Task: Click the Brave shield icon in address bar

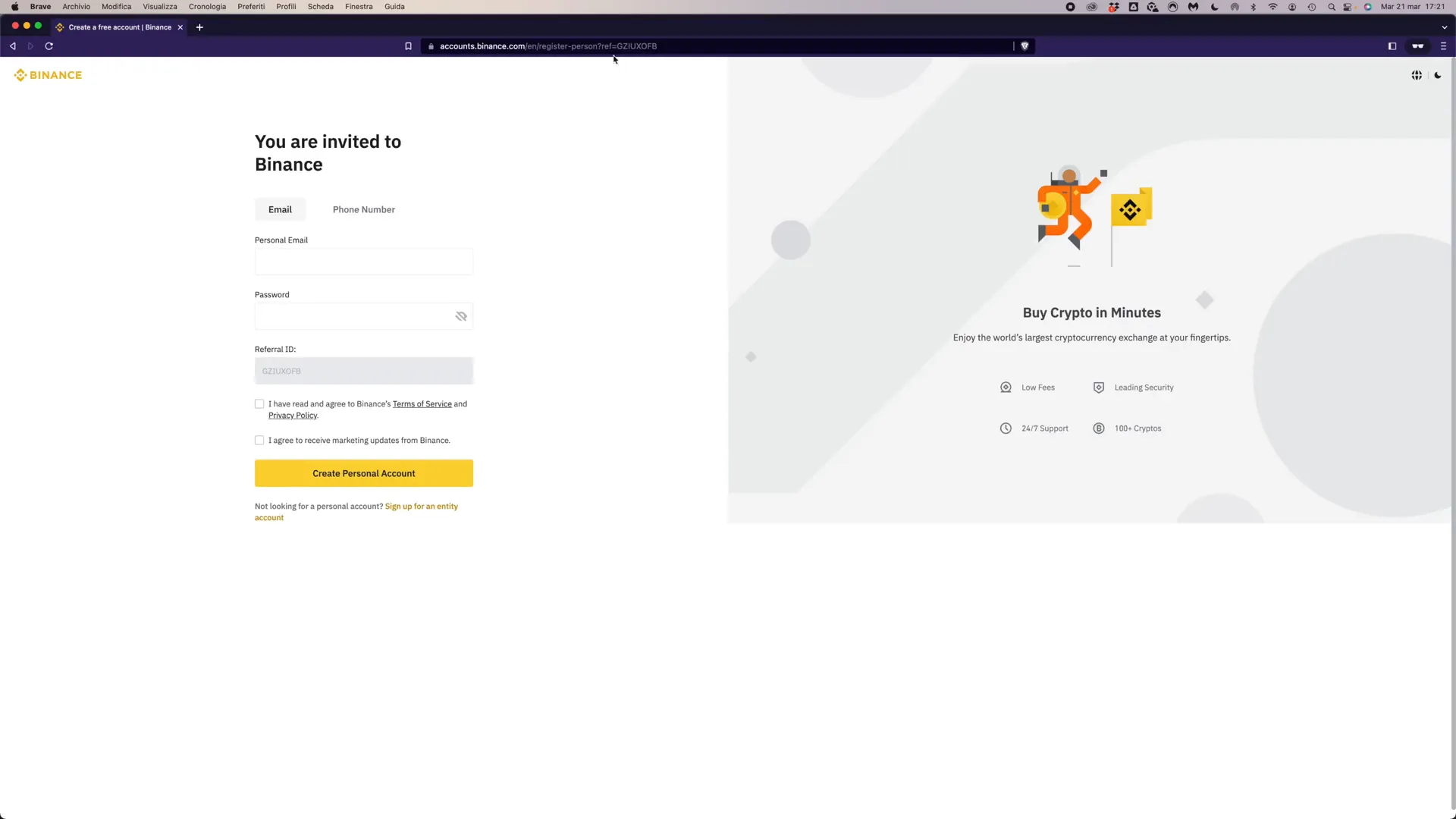Action: (1024, 46)
